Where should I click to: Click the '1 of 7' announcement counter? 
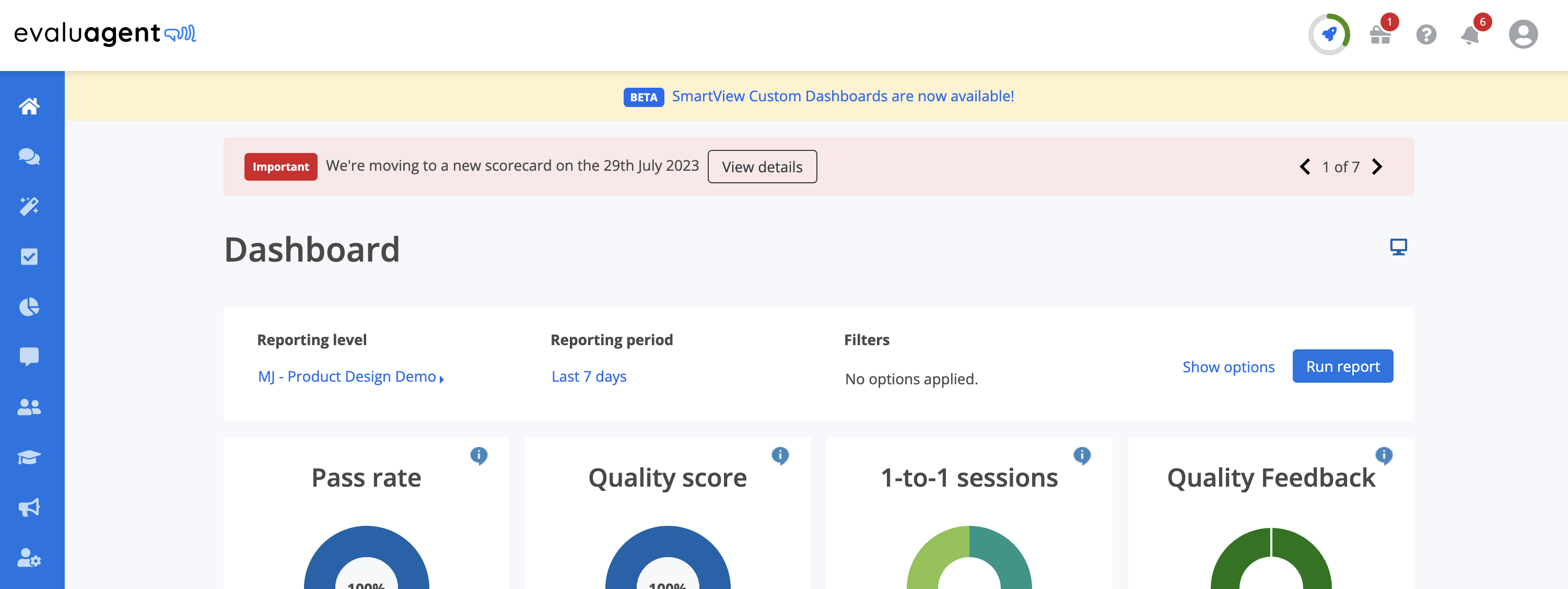1341,167
